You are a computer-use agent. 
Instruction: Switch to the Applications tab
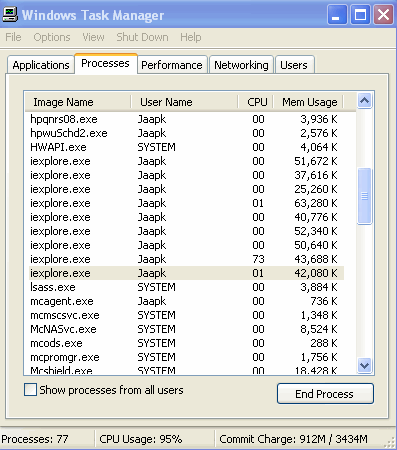(41, 65)
